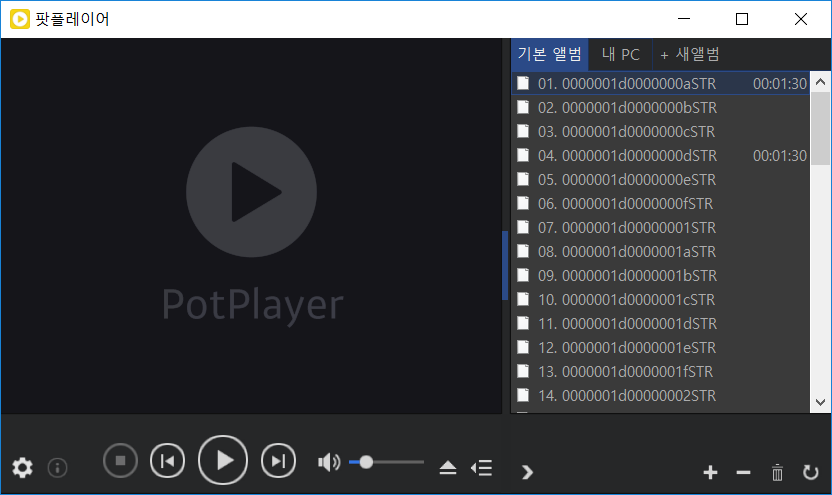Maximize the 팟플레이어 window
832x495 pixels.
point(742,19)
